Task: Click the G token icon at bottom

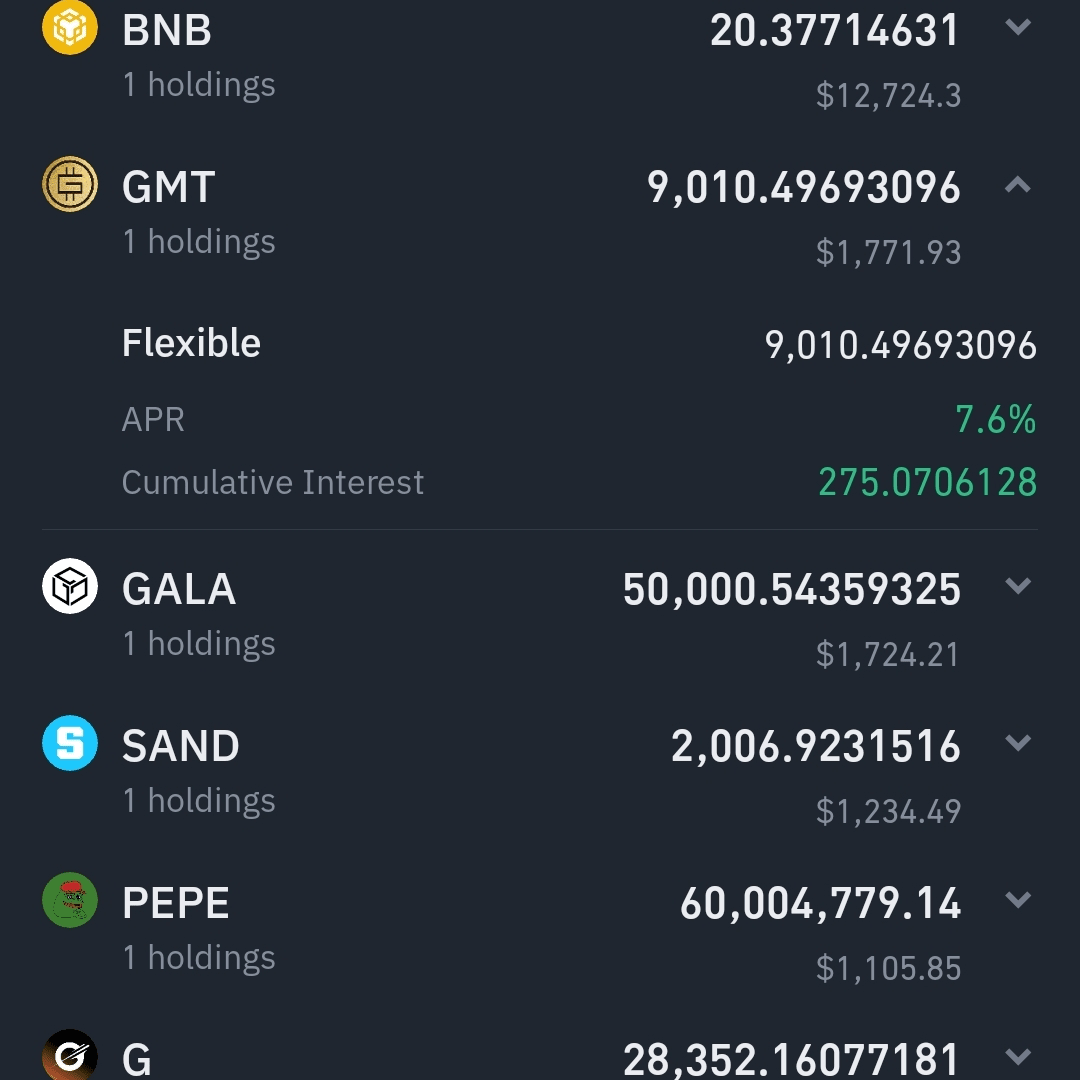Action: click(69, 1053)
